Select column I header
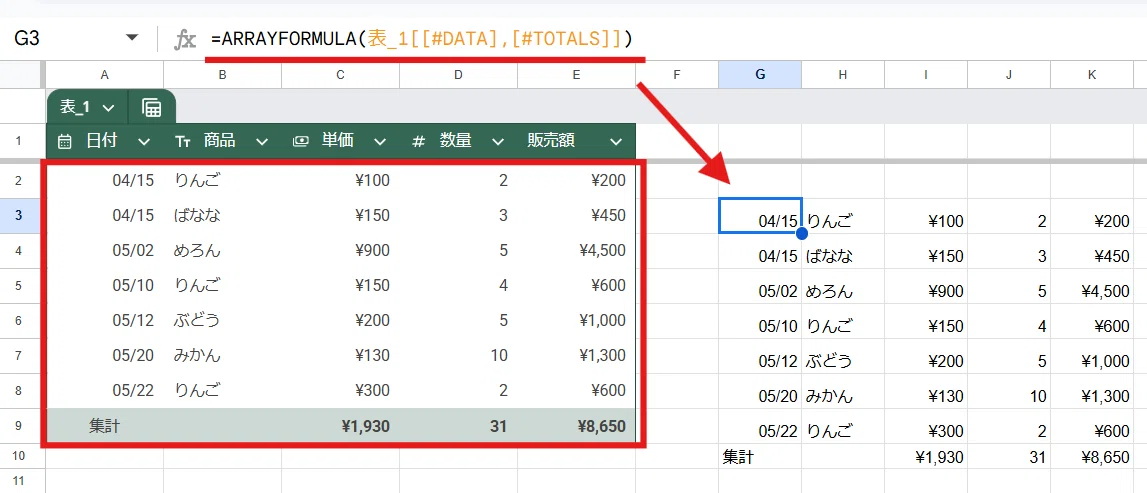The image size is (1147, 493). 925,74
